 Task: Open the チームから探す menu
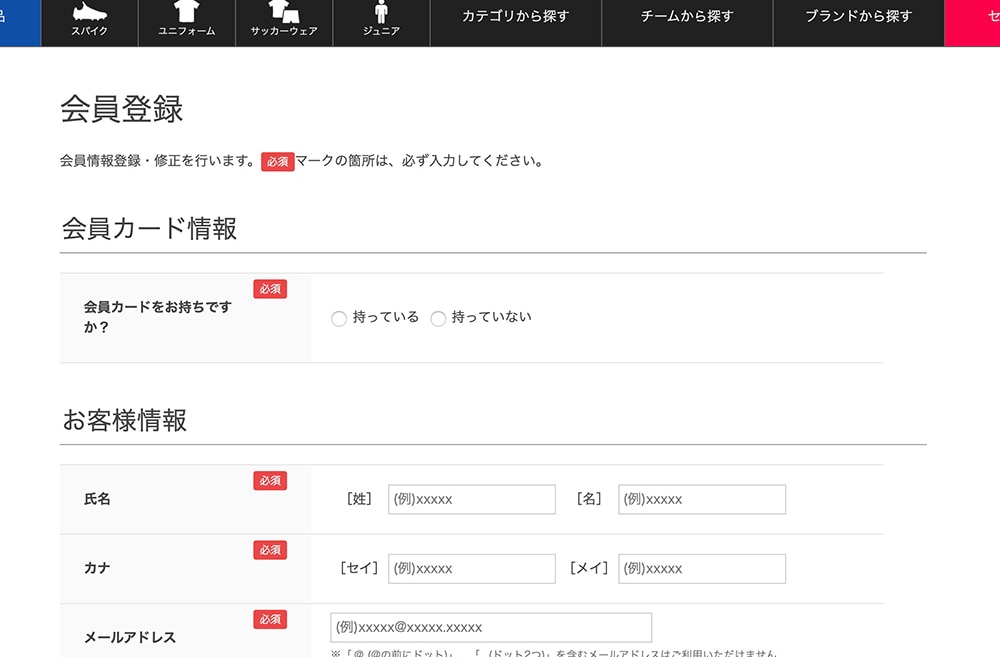tap(686, 16)
